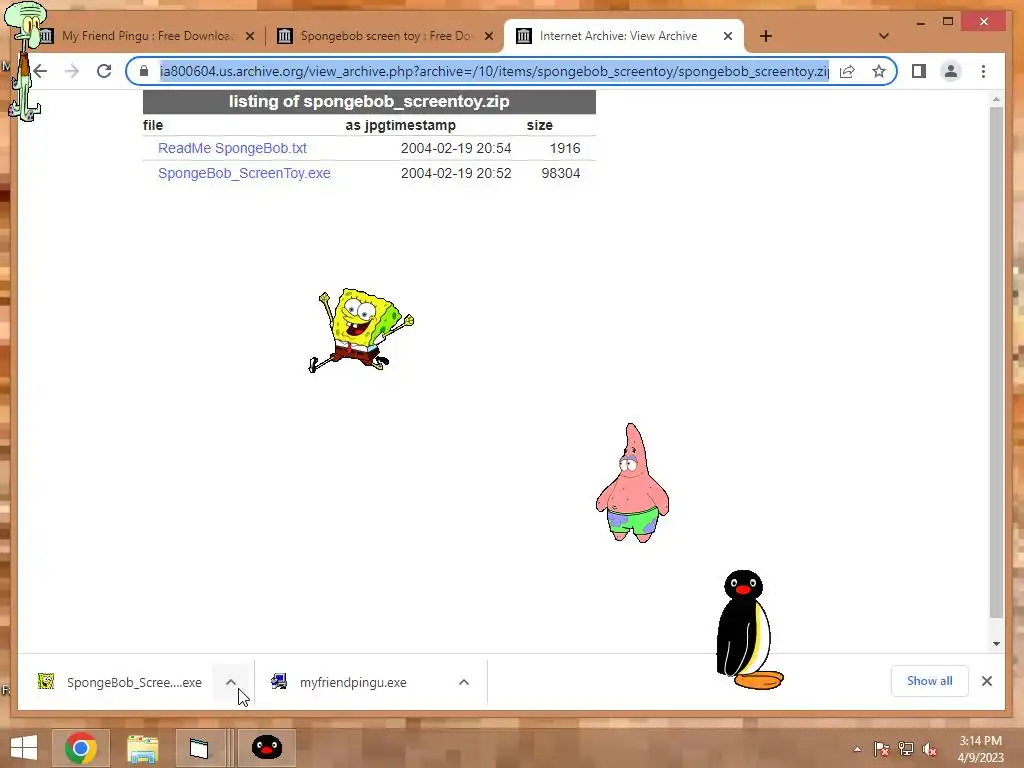
Task: Click the scrollbar down arrow
Action: click(996, 644)
